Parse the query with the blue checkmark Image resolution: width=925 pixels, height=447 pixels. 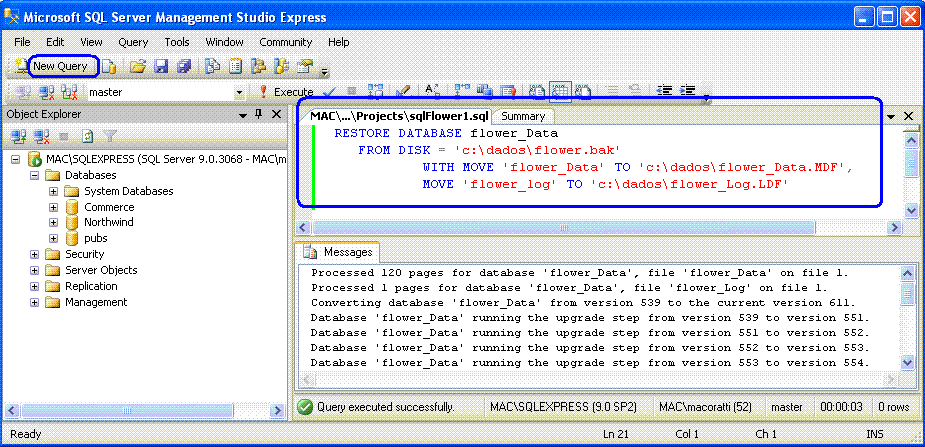[x=329, y=92]
